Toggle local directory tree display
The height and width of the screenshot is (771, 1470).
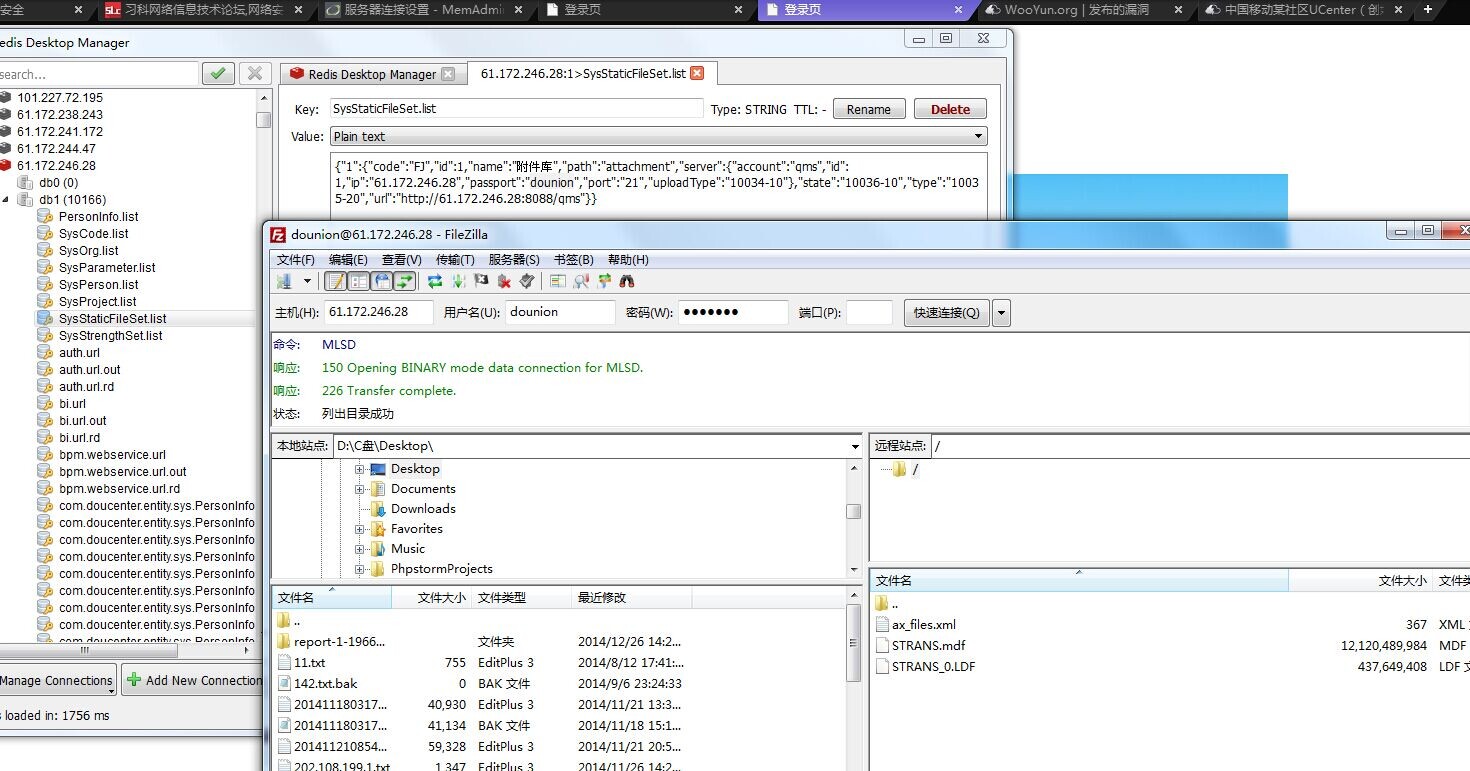(359, 281)
